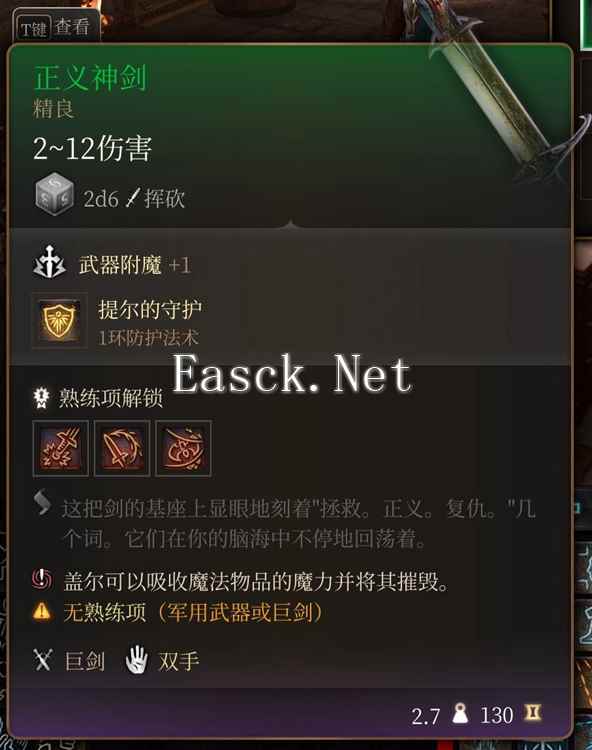Viewport: 592px width, 750px height.
Task: Click the 2d6 dice icon
Action: coord(55,194)
